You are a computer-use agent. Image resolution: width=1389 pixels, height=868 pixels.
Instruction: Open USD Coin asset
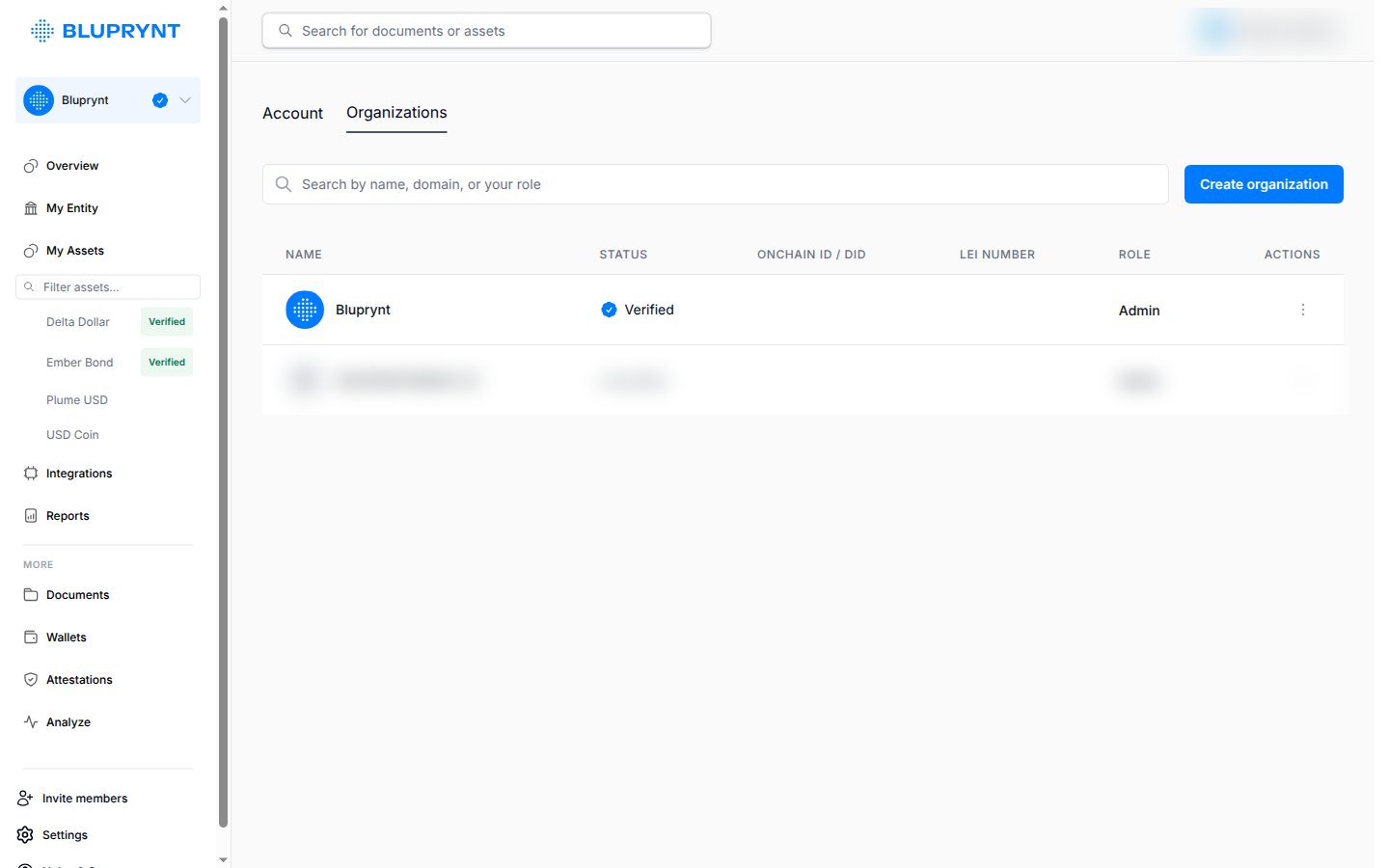72,435
